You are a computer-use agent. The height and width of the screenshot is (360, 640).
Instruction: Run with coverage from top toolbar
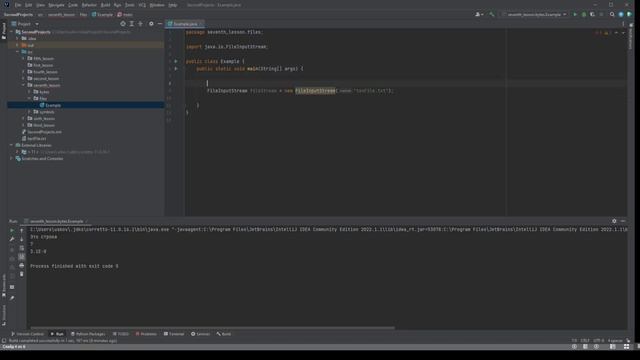(592, 14)
